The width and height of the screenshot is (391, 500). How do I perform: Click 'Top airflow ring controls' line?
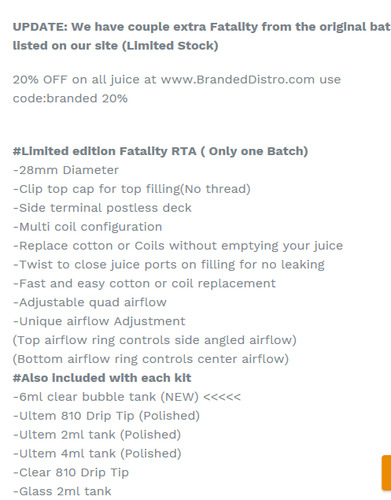point(154,340)
